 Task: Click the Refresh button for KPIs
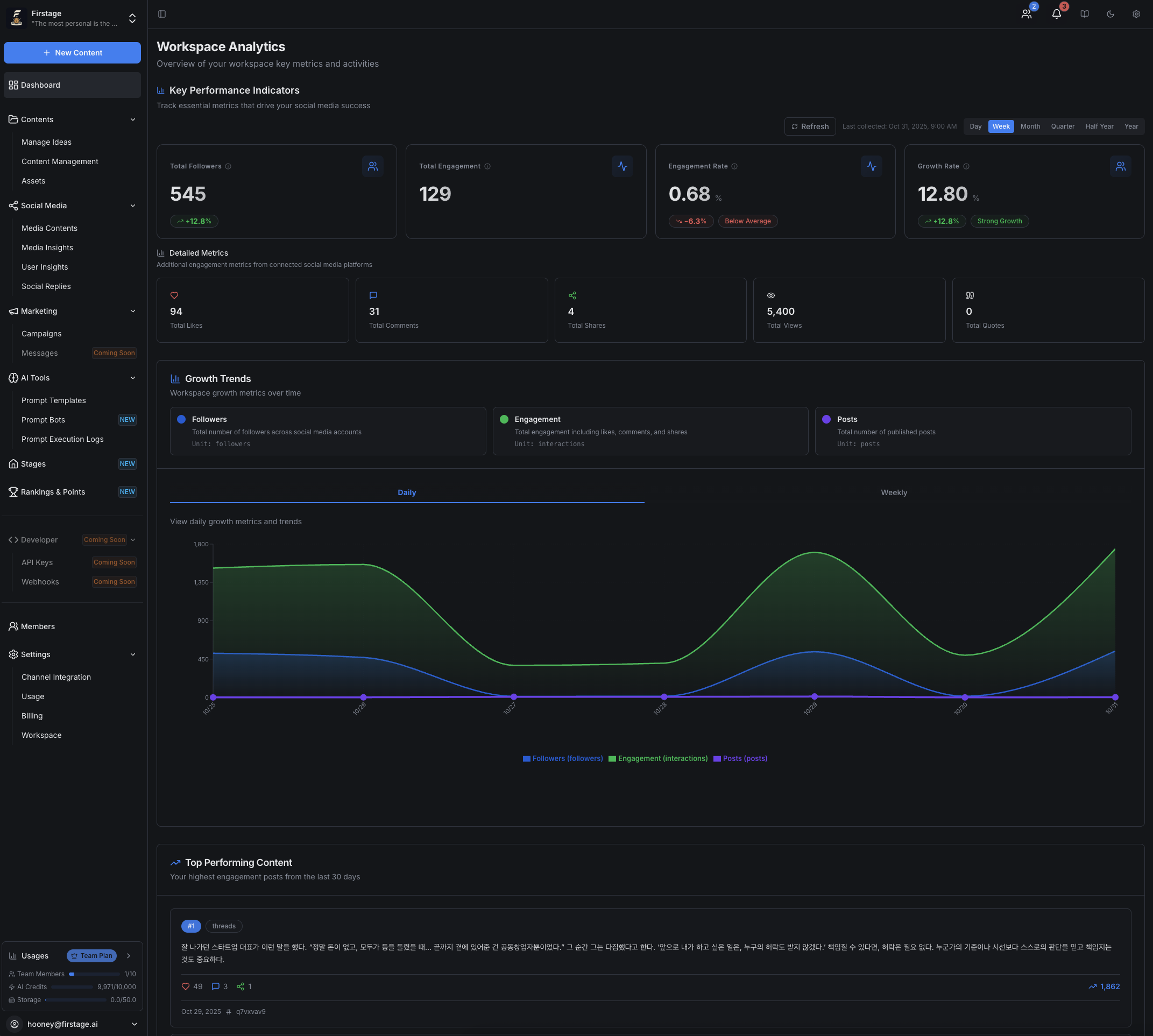(810, 126)
